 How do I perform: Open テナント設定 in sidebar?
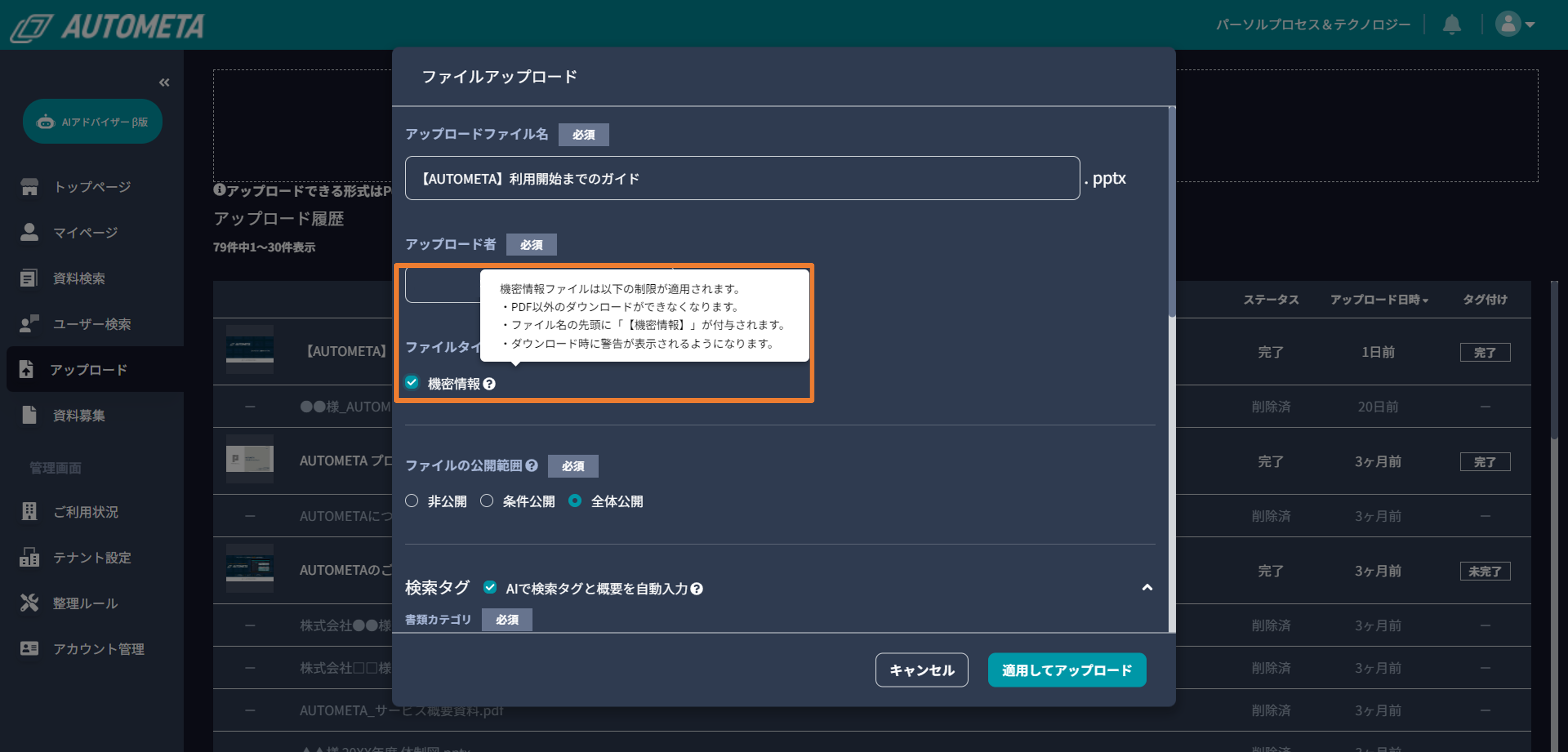[92, 557]
